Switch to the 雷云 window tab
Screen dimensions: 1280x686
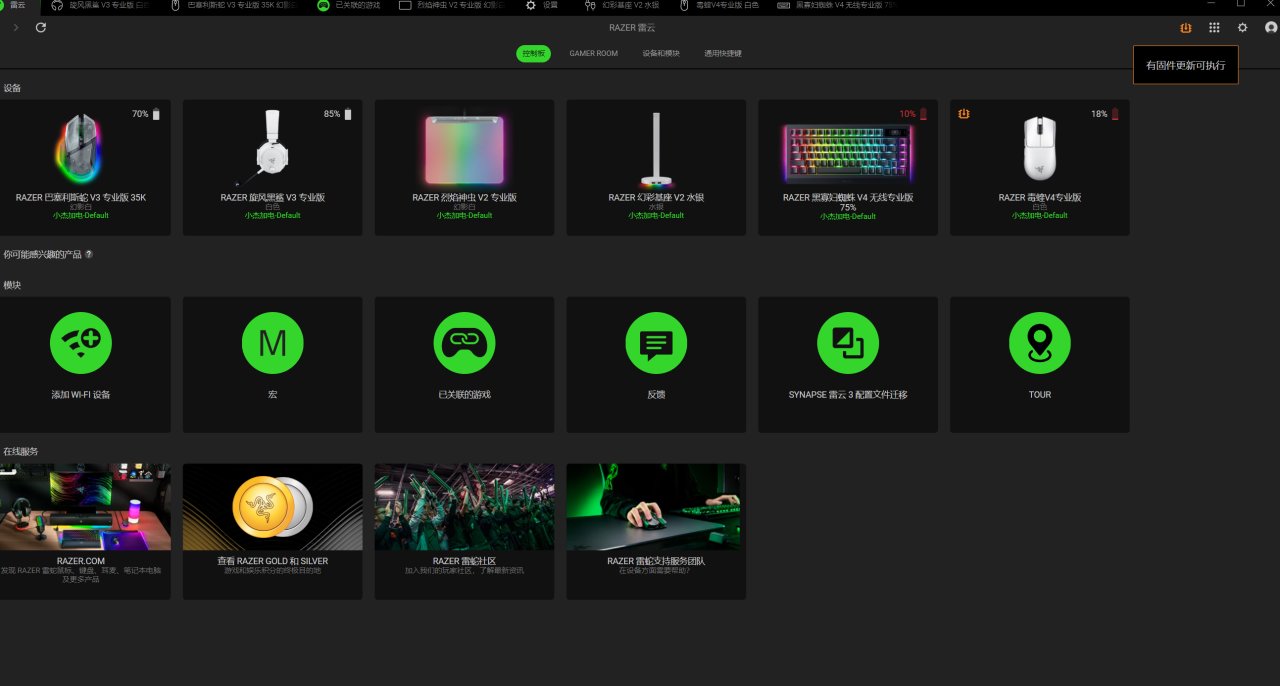(20, 5)
